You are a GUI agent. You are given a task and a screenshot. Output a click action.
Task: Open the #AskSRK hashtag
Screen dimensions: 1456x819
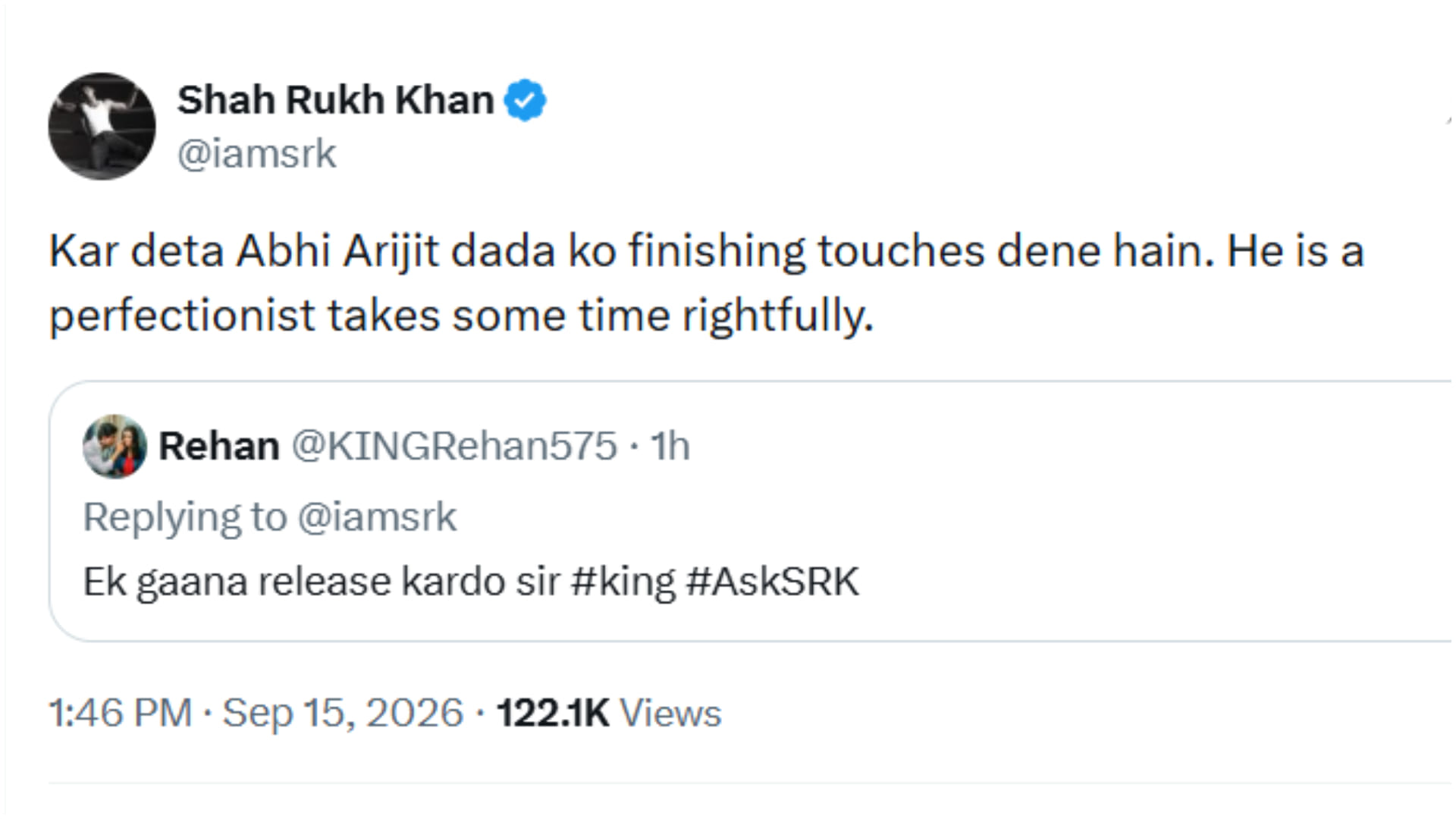[x=773, y=582]
